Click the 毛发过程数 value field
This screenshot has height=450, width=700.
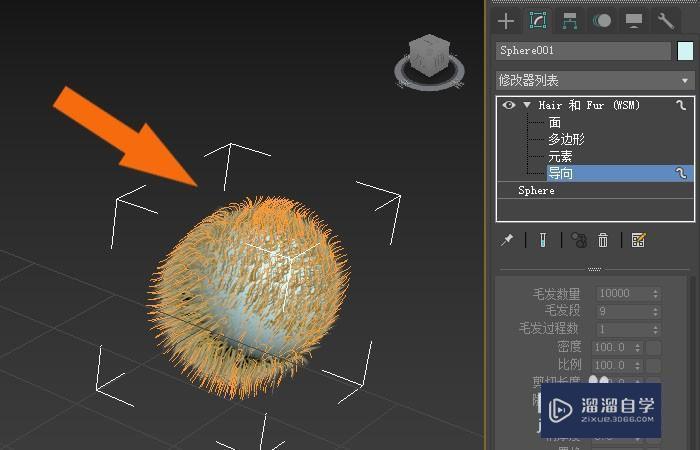coord(624,329)
